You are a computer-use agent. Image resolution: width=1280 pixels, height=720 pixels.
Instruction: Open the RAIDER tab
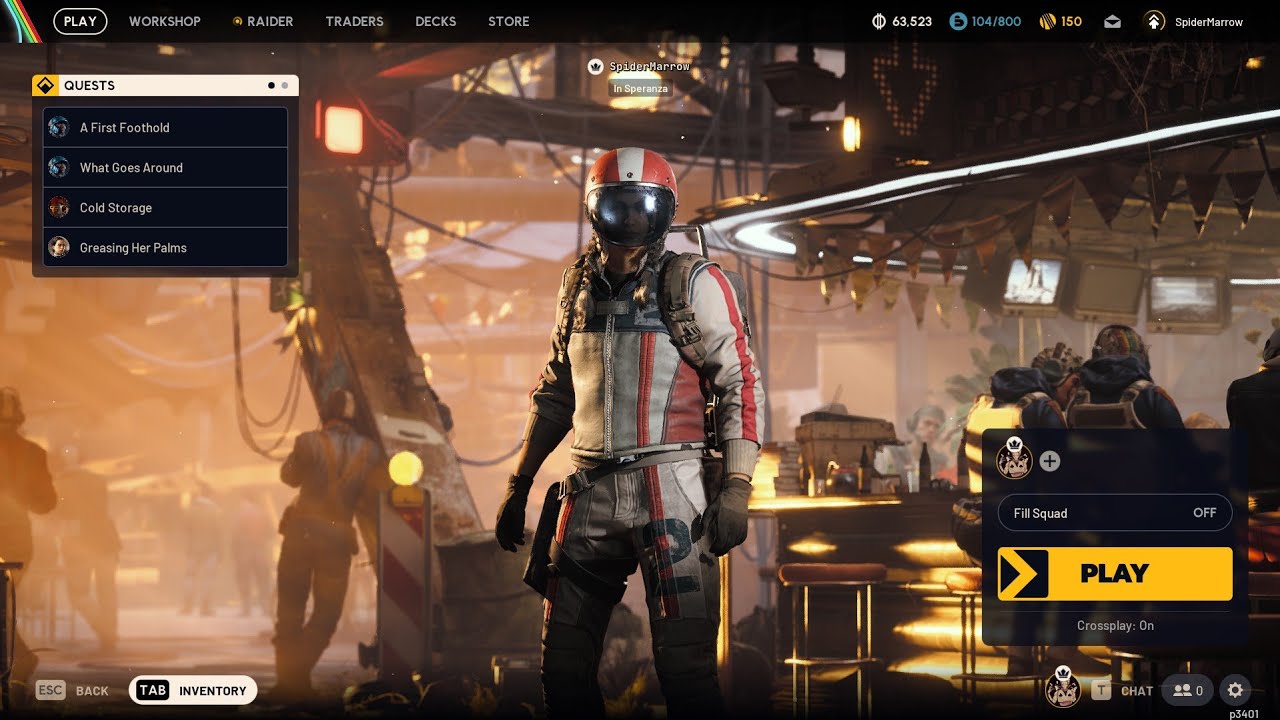(x=263, y=21)
